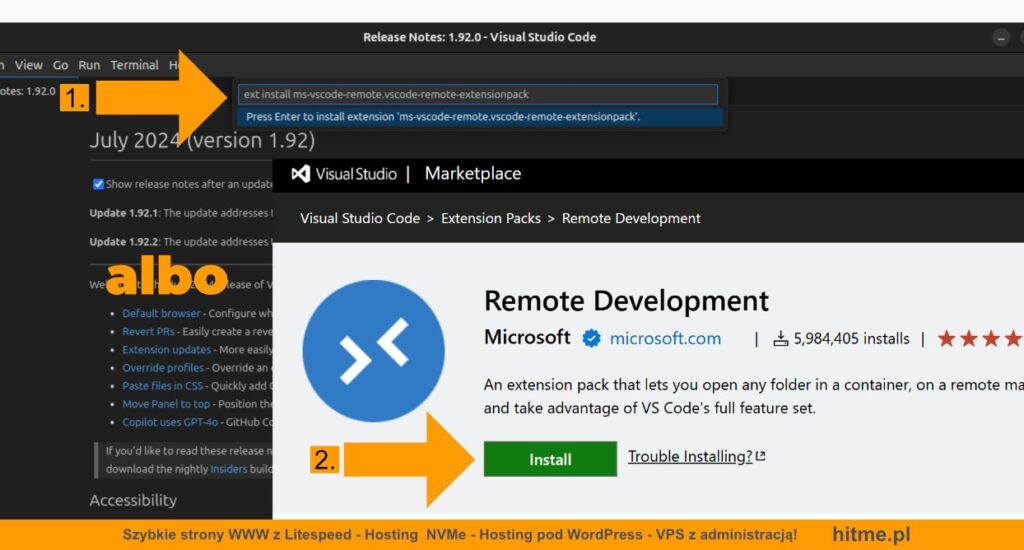This screenshot has height=550, width=1024.
Task: Click the verified publisher badge icon
Action: (x=591, y=338)
